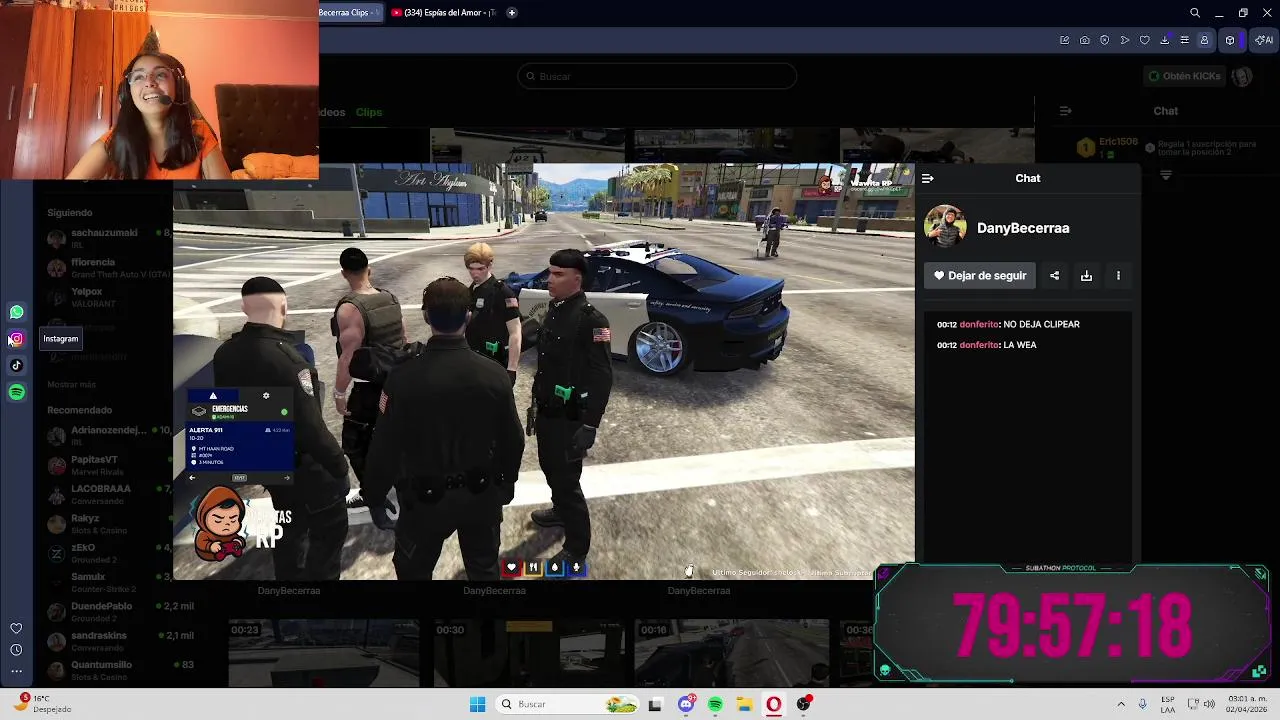Share the DanyBecerraa clip
This screenshot has height=720, width=1280.
coord(1054,276)
